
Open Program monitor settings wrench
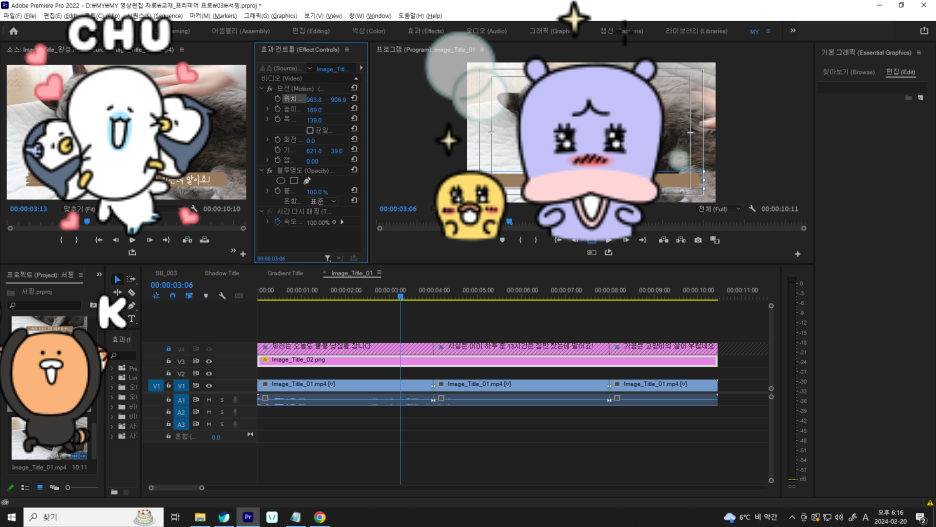[752, 209]
